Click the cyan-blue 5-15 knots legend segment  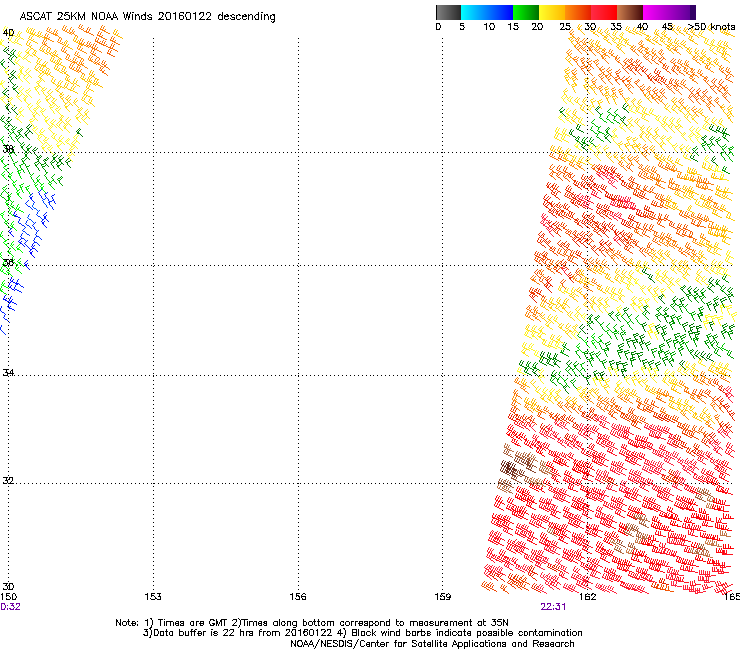click(487, 12)
